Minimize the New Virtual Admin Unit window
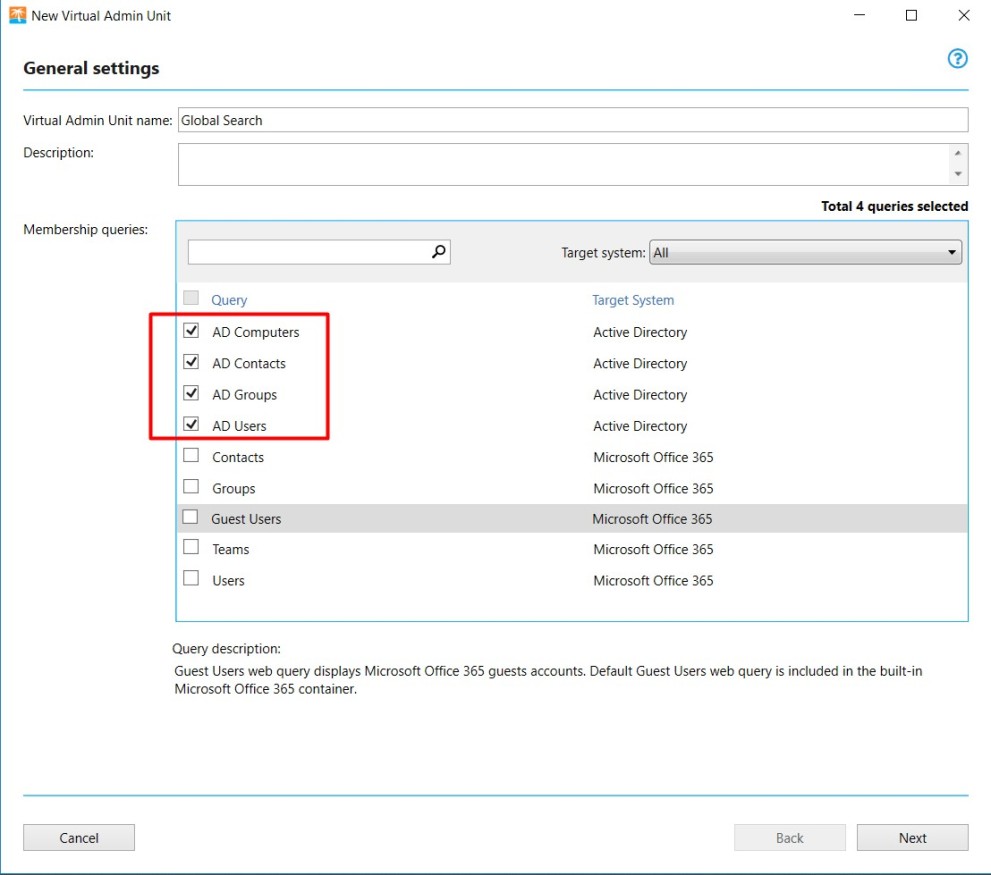This screenshot has width=991, height=875. pyautogui.click(x=859, y=15)
